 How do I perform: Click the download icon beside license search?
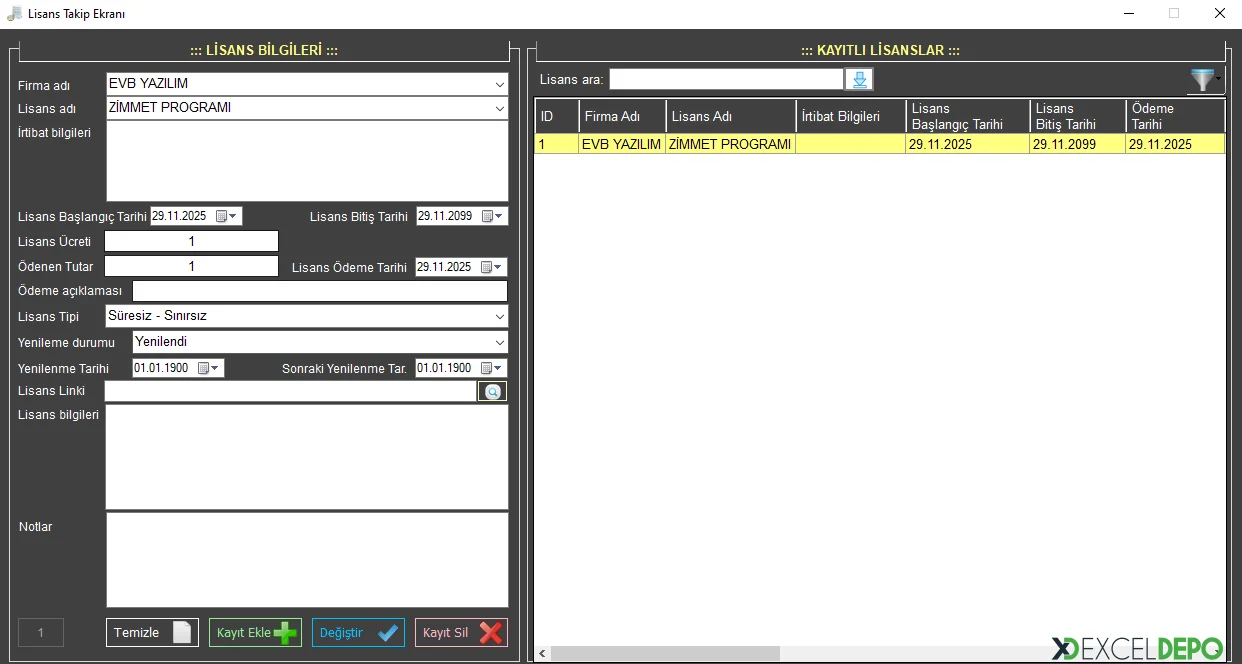click(x=859, y=80)
